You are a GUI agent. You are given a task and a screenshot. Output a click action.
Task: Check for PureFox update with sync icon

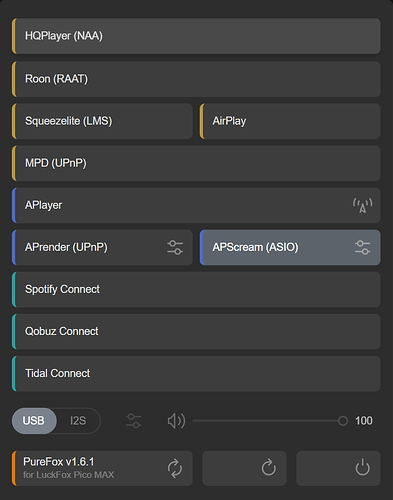click(x=175, y=468)
